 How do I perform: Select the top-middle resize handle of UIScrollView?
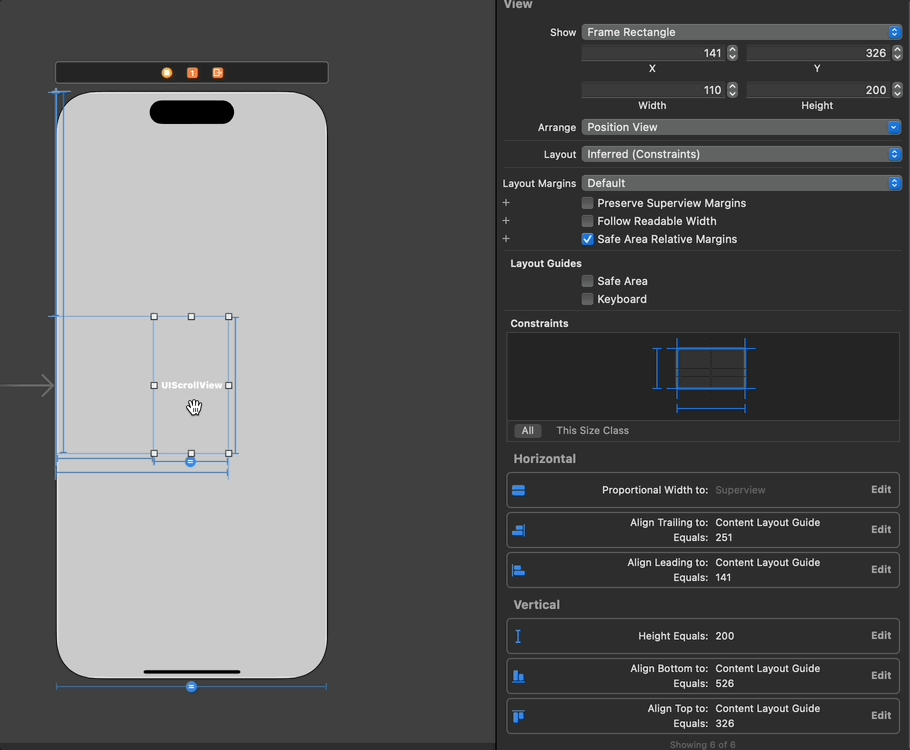[x=192, y=317]
